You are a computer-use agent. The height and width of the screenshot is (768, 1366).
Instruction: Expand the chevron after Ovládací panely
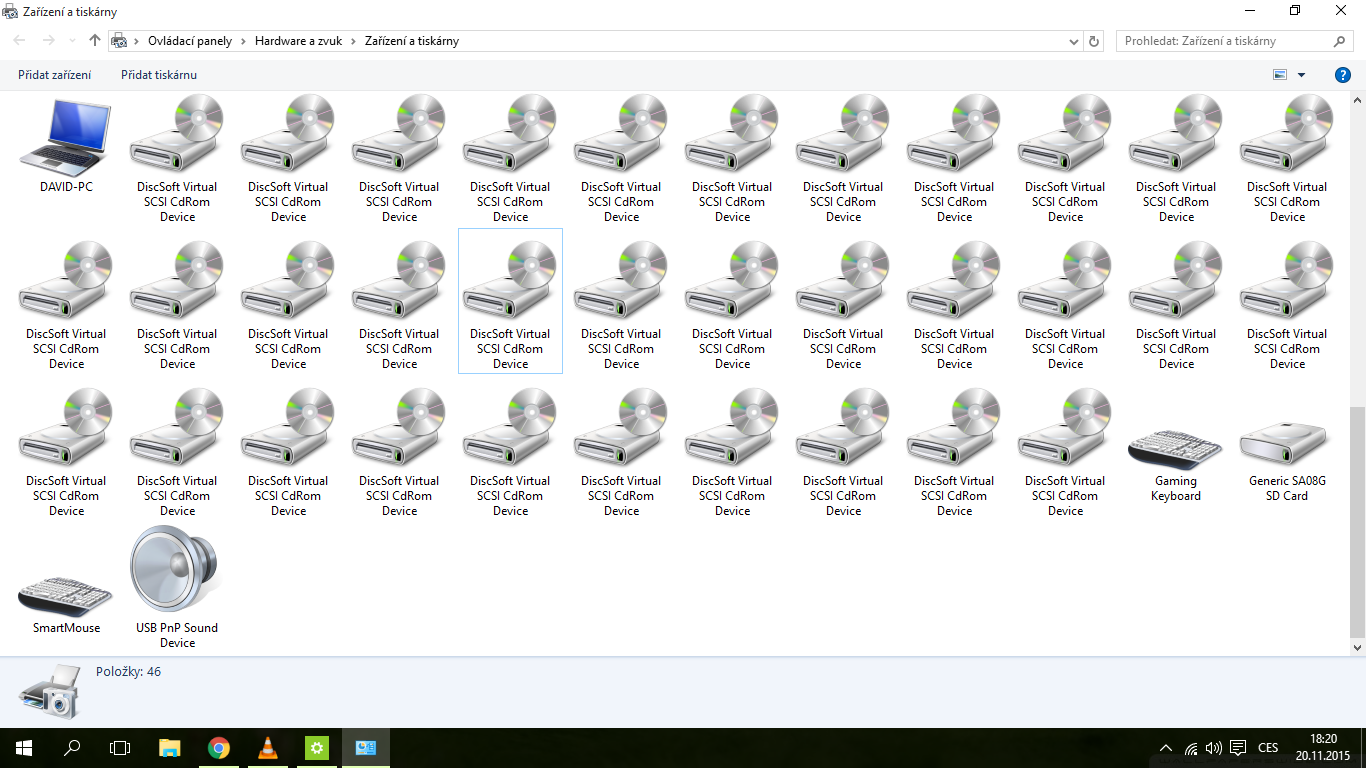point(243,41)
